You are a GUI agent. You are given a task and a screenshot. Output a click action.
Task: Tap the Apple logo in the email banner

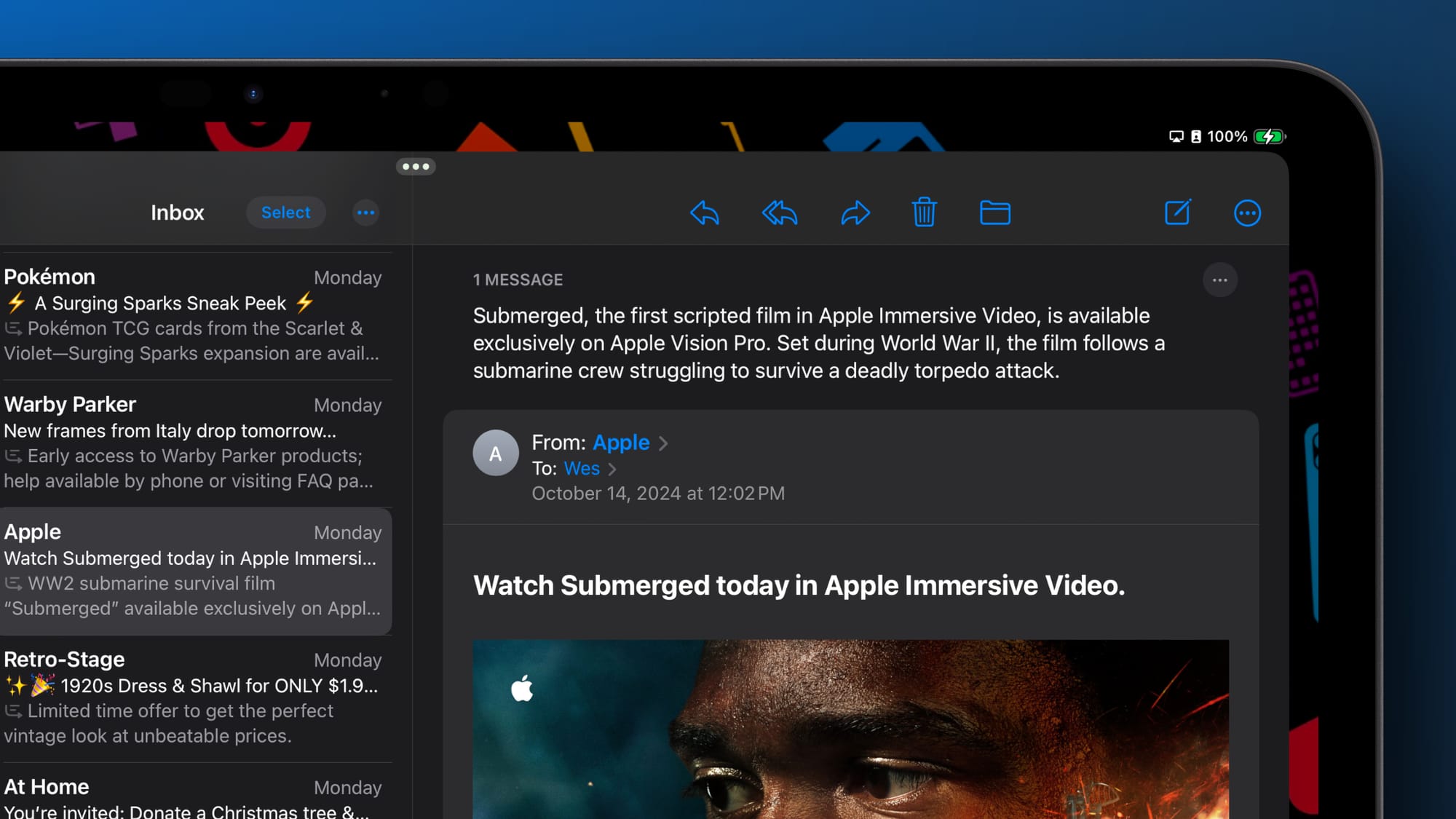click(522, 688)
